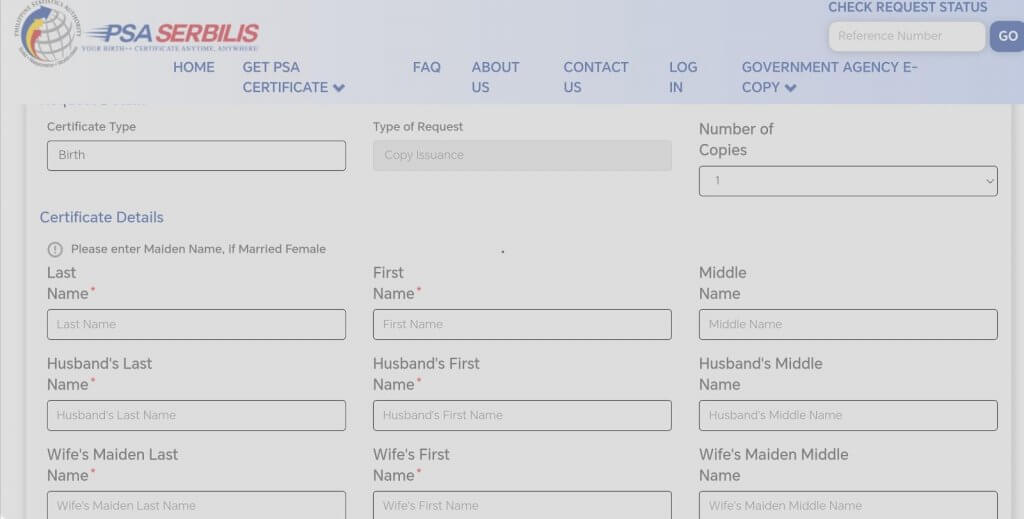This screenshot has width=1024, height=519.
Task: Type in the Reference Number field
Action: [906, 37]
